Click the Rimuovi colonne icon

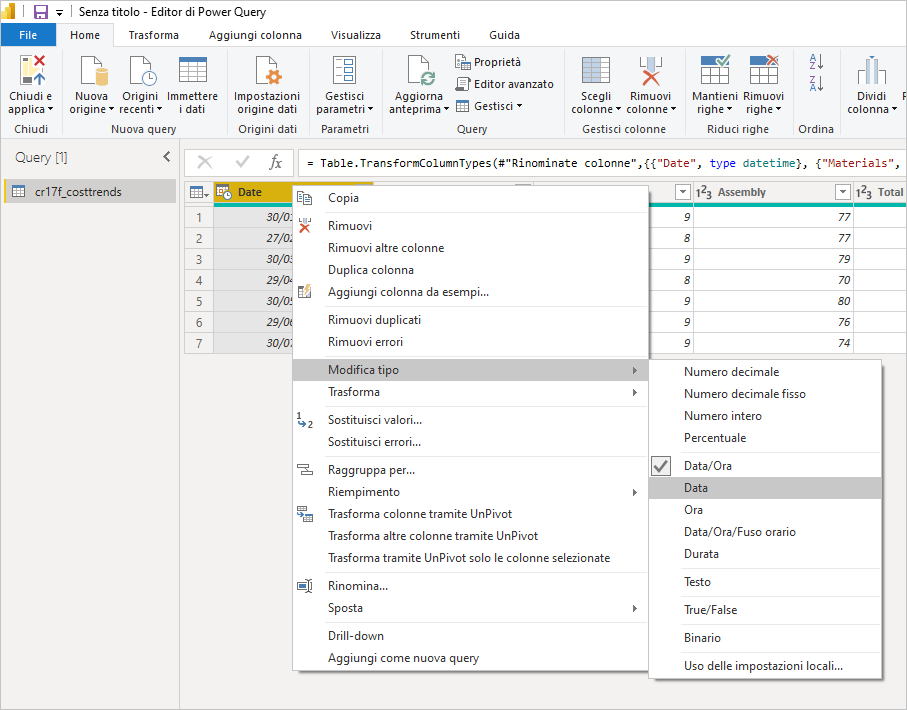[x=651, y=70]
